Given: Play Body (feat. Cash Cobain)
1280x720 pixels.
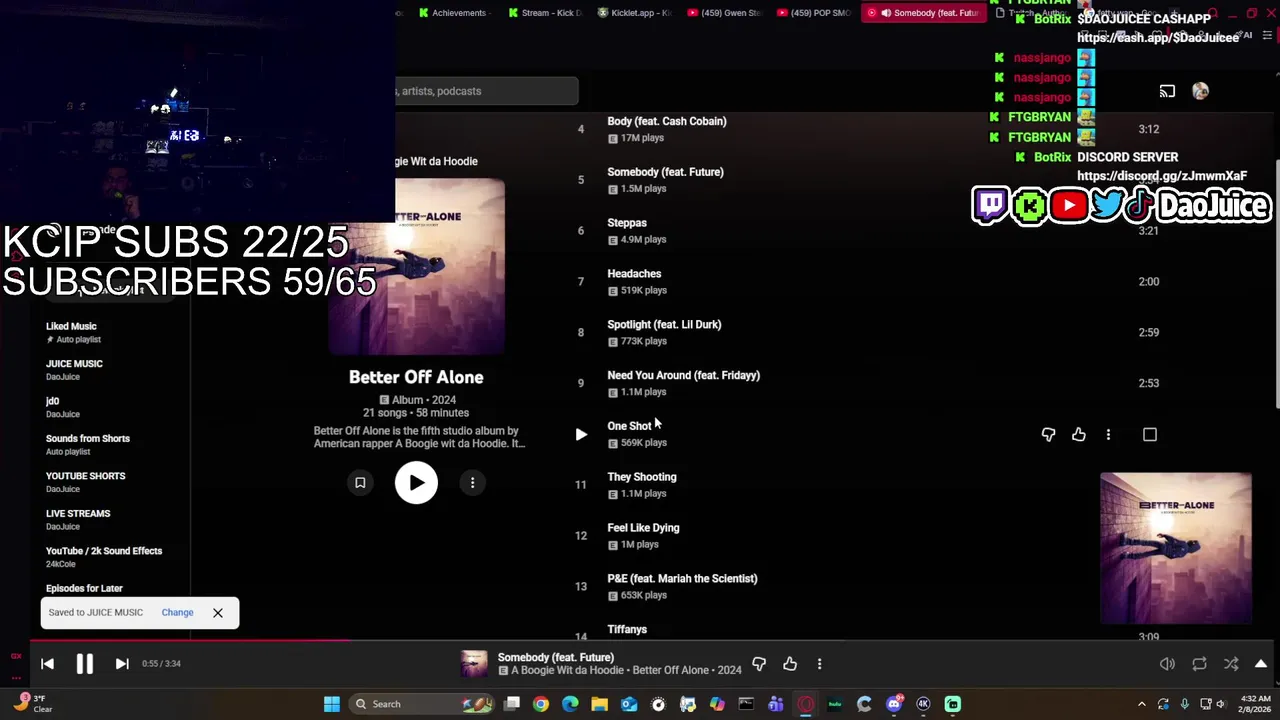Looking at the screenshot, I should point(667,121).
